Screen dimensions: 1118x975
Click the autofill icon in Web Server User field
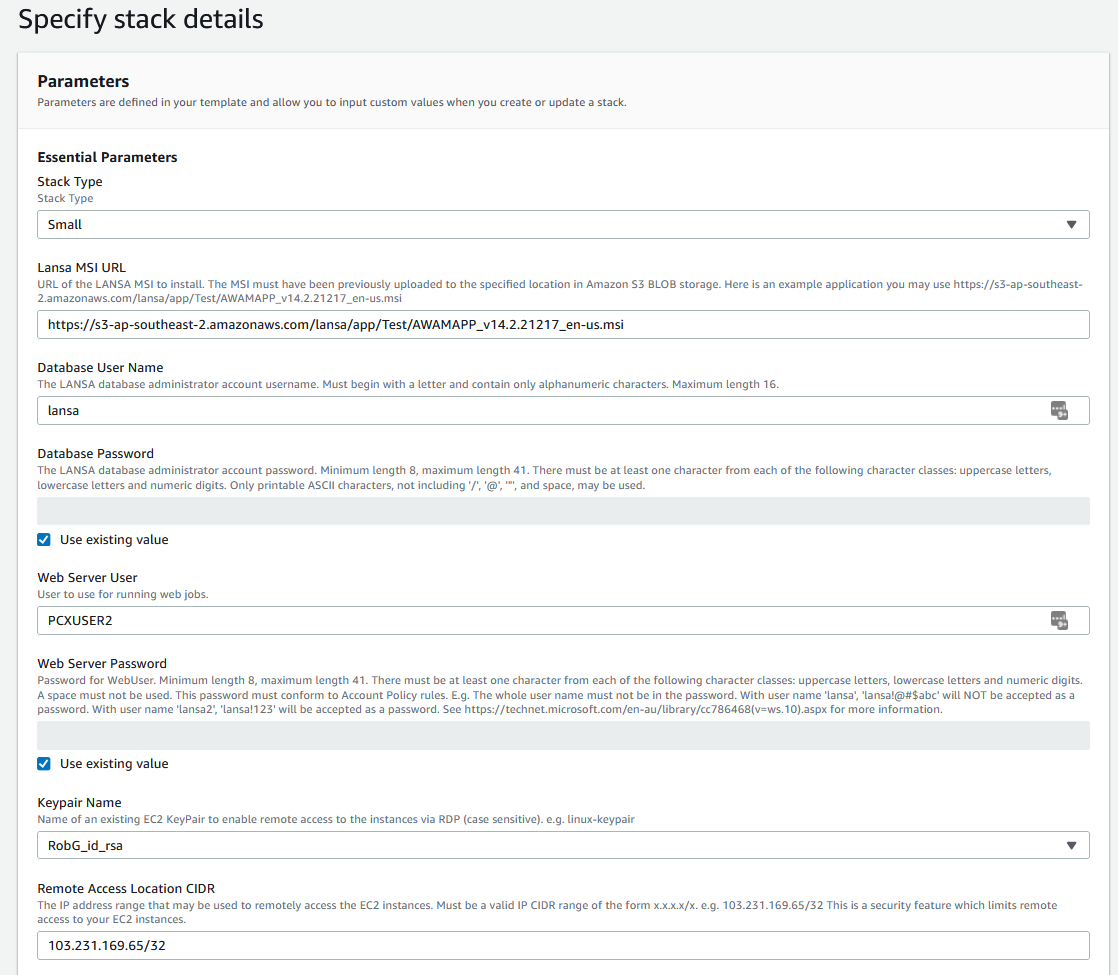coord(1059,620)
